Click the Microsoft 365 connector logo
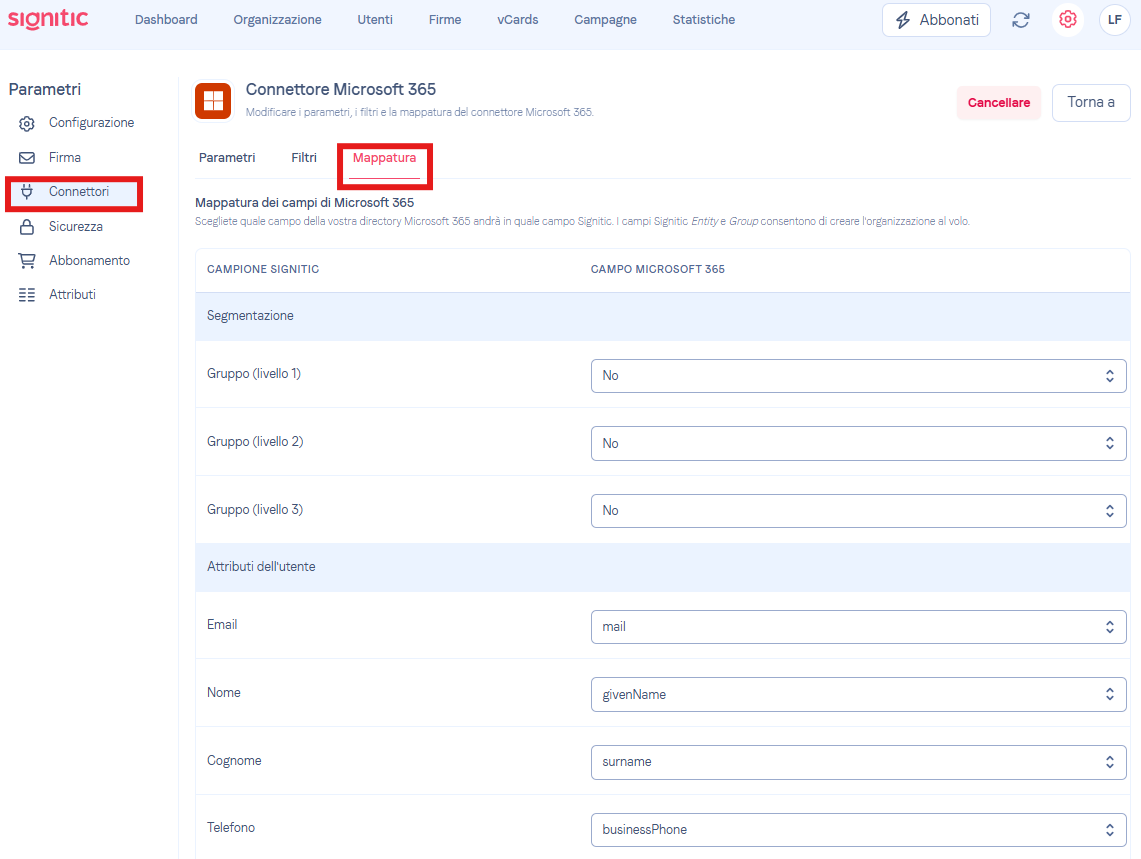 pos(213,100)
